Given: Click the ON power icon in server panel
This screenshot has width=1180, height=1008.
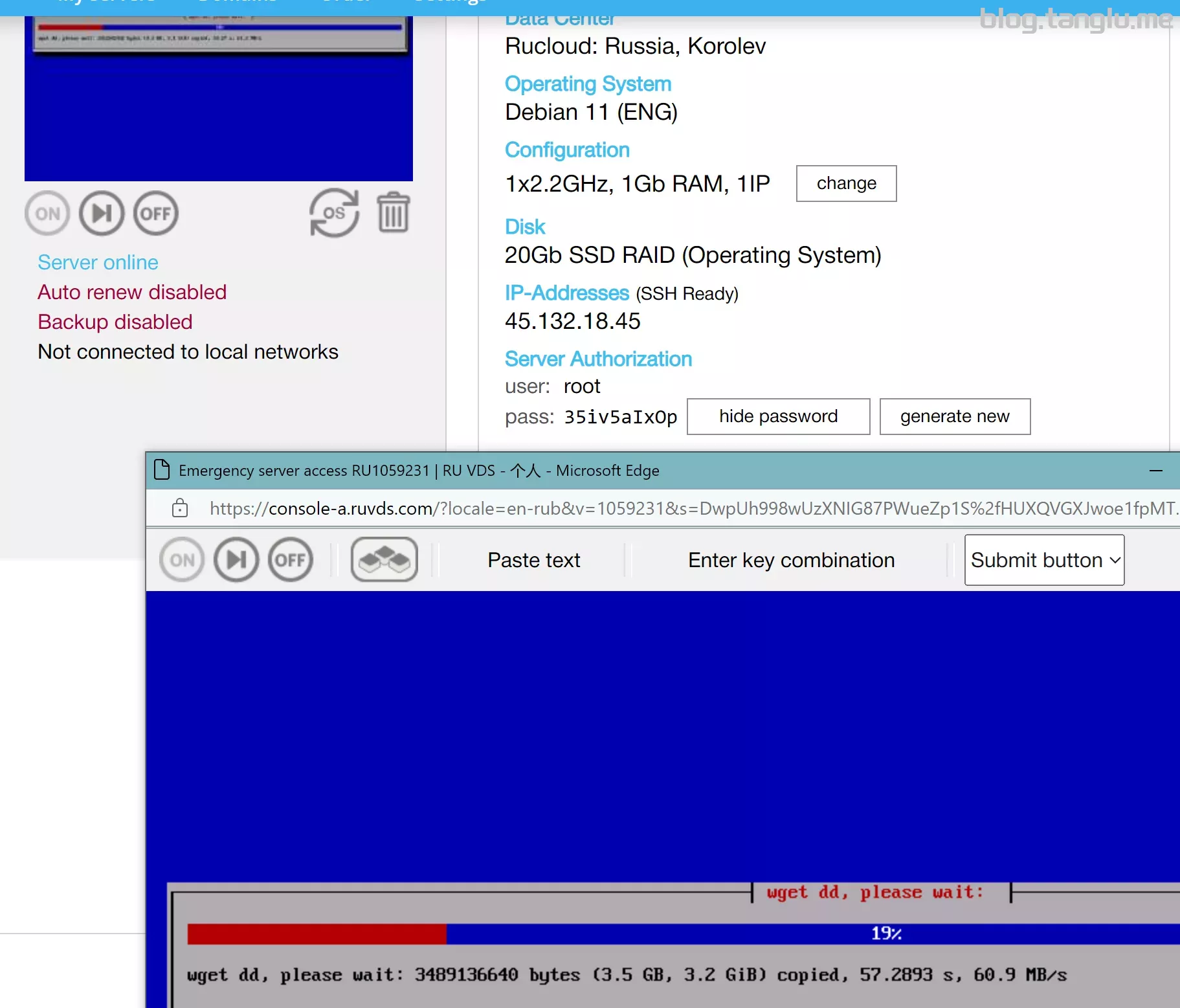Looking at the screenshot, I should 47,214.
